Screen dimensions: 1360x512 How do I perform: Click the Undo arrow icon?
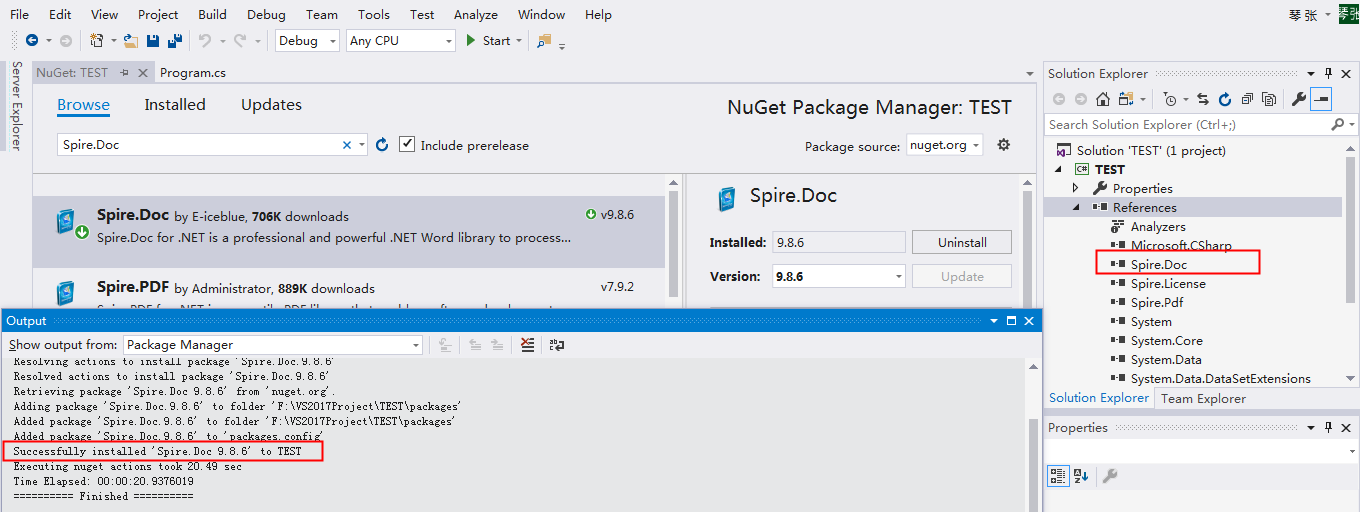204,40
